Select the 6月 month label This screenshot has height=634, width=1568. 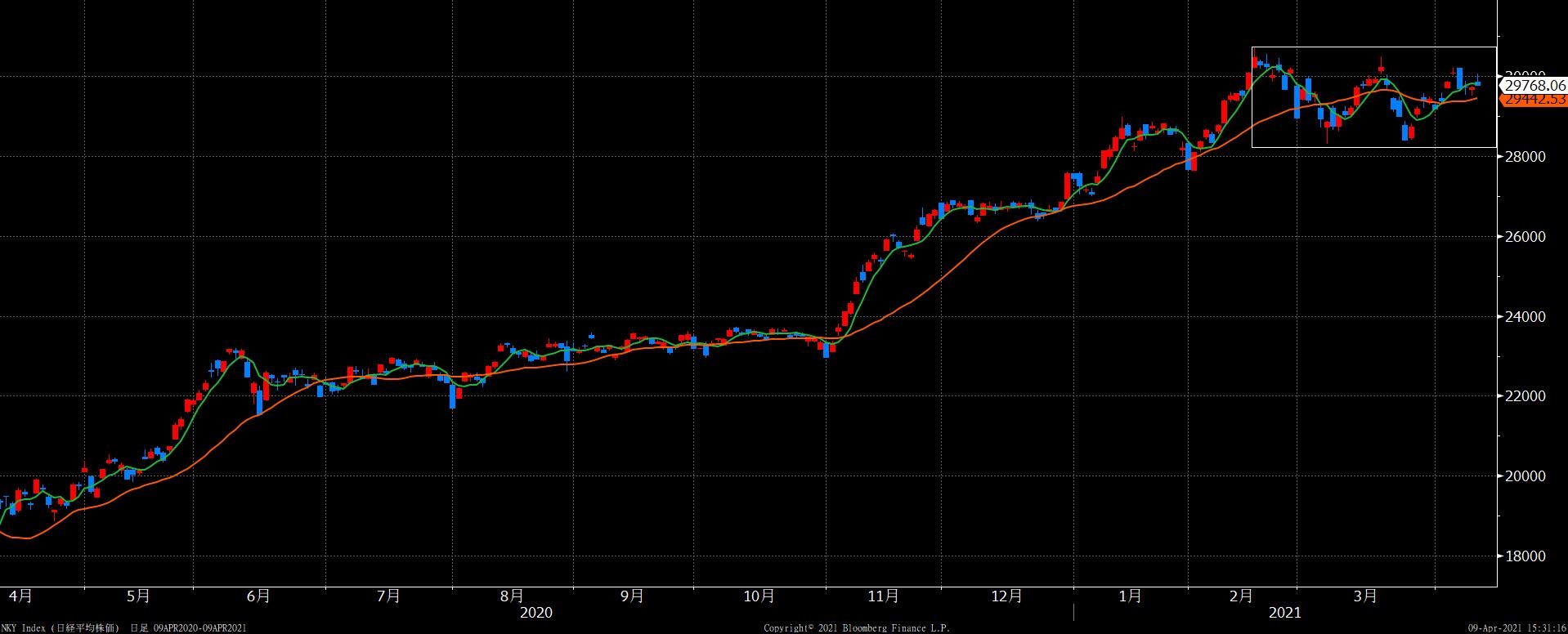pos(258,596)
